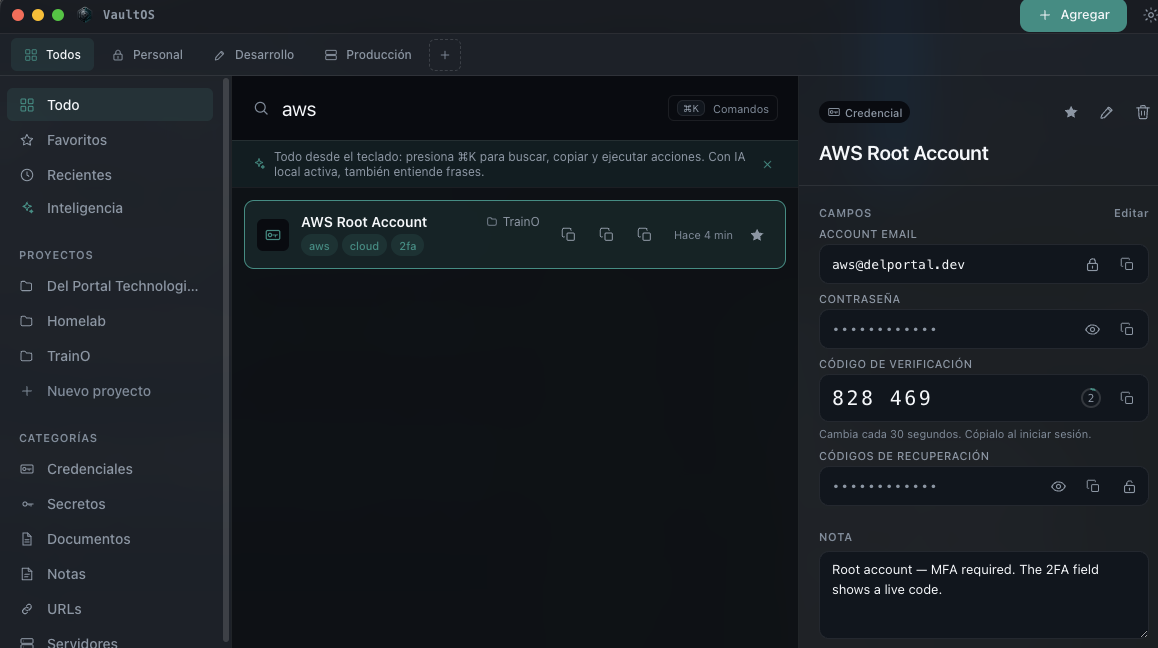Click second copy icon in AWS entry row

point(606,234)
